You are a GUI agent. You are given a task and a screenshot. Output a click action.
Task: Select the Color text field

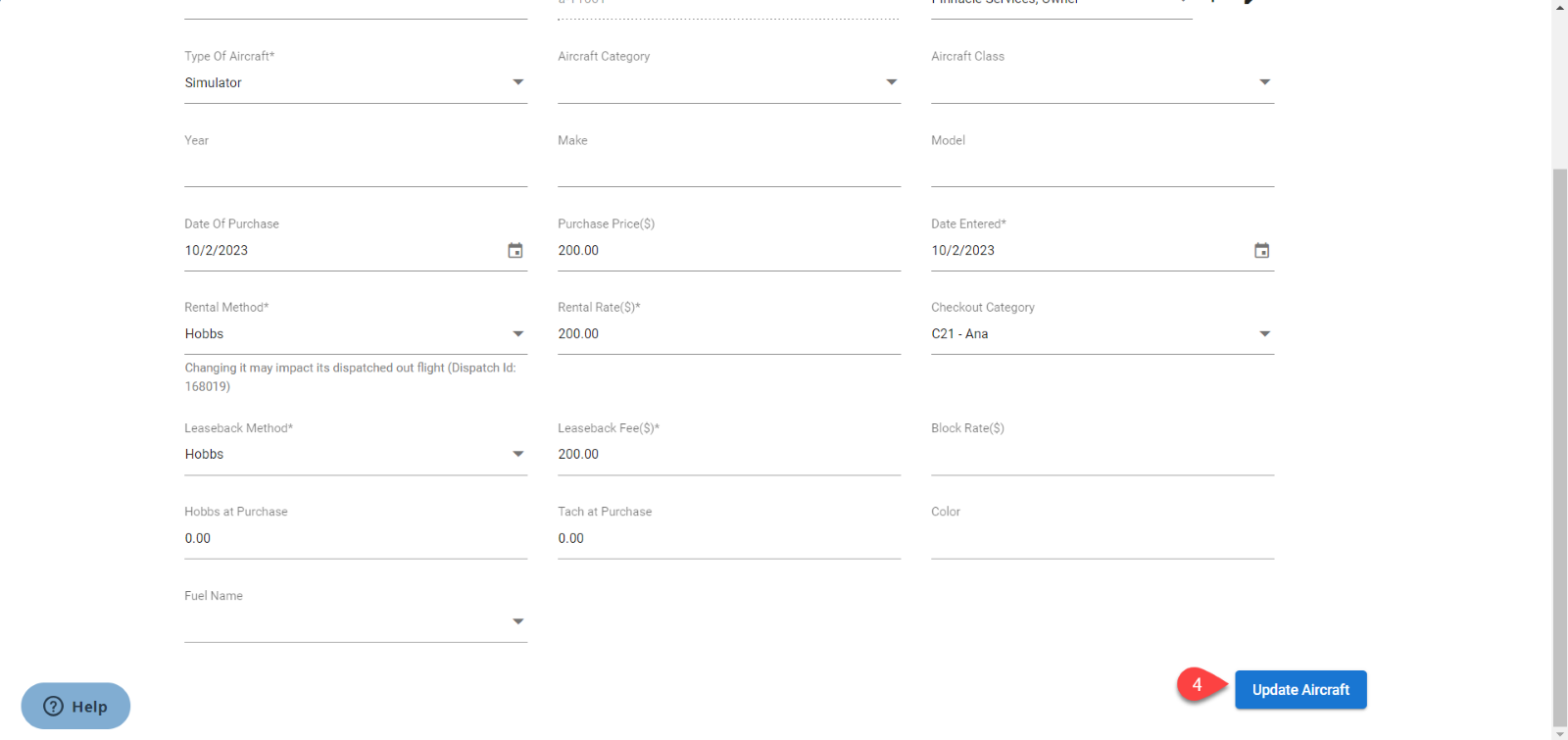(1102, 539)
